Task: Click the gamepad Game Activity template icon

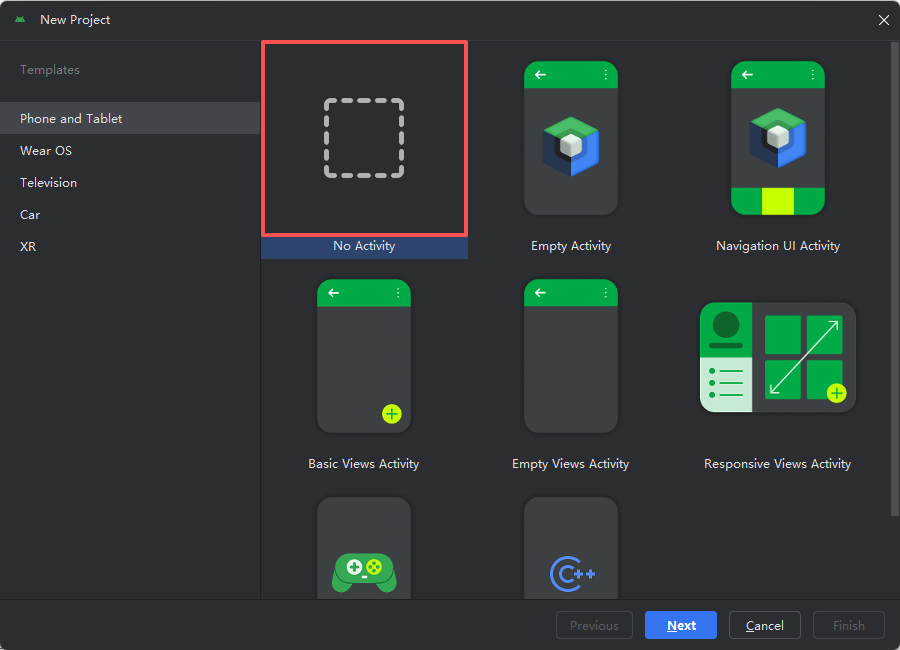Action: click(363, 570)
